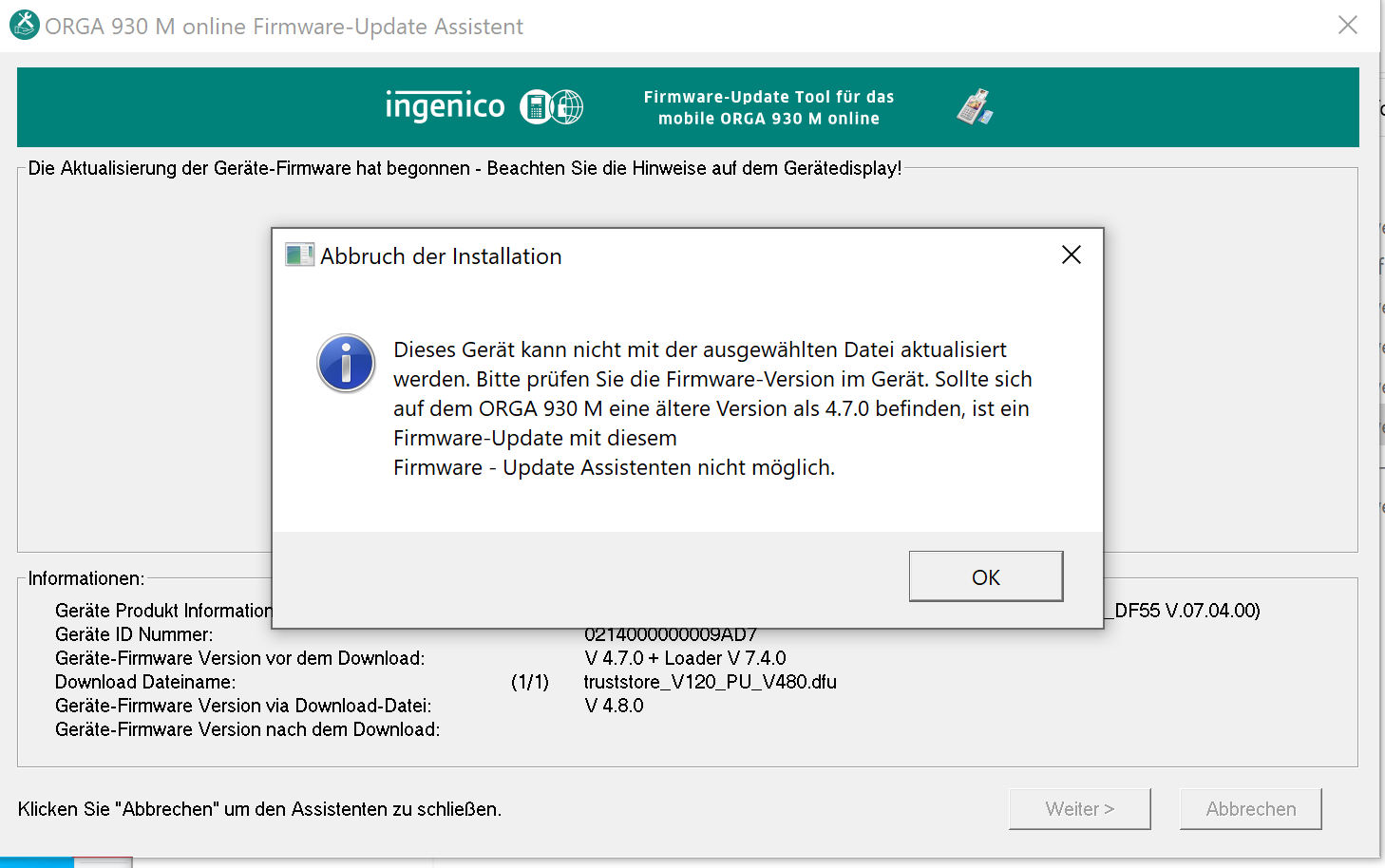Click the dialog title 'Abbruch der Installation'

click(x=441, y=256)
